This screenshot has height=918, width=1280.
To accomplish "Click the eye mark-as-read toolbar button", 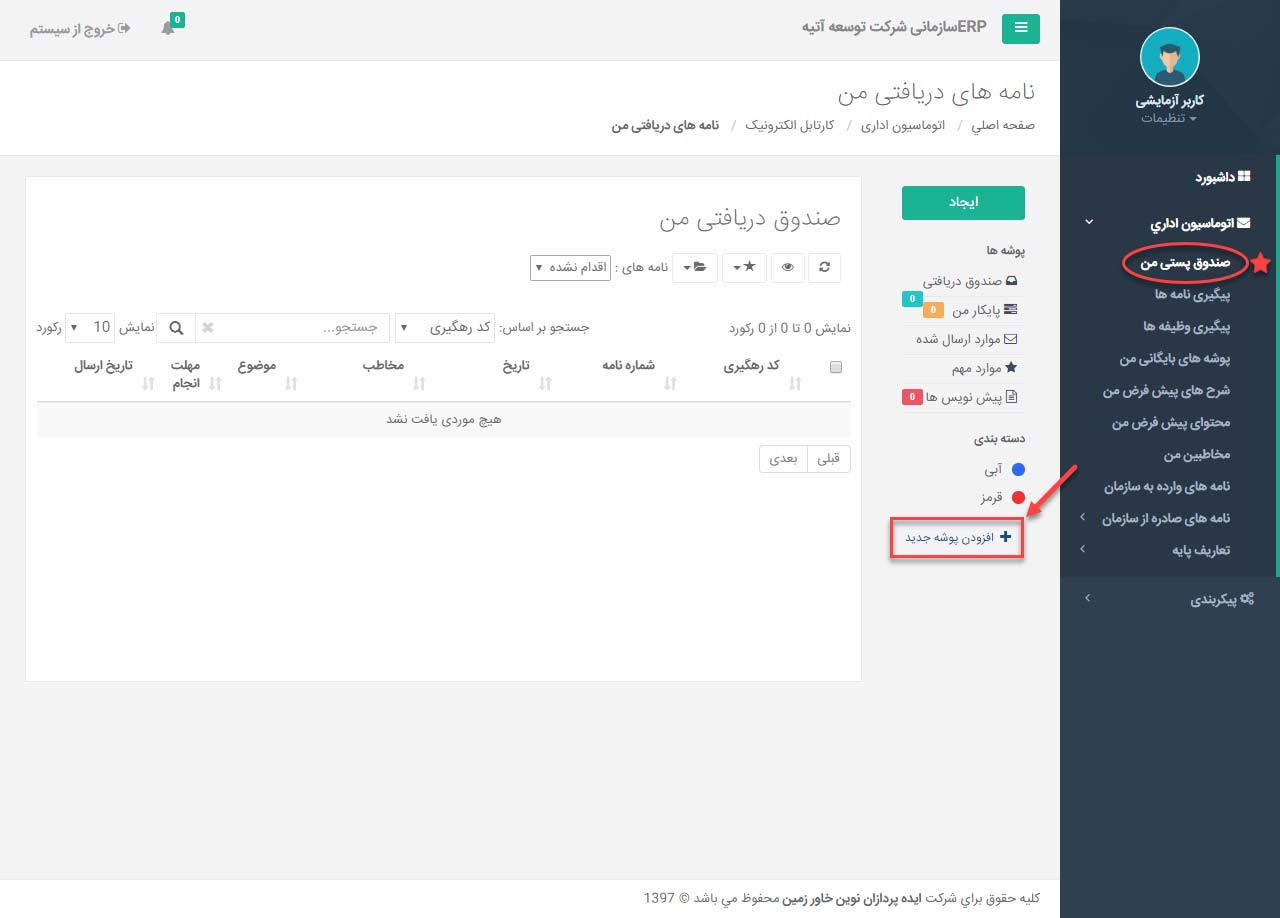I will pyautogui.click(x=788, y=268).
